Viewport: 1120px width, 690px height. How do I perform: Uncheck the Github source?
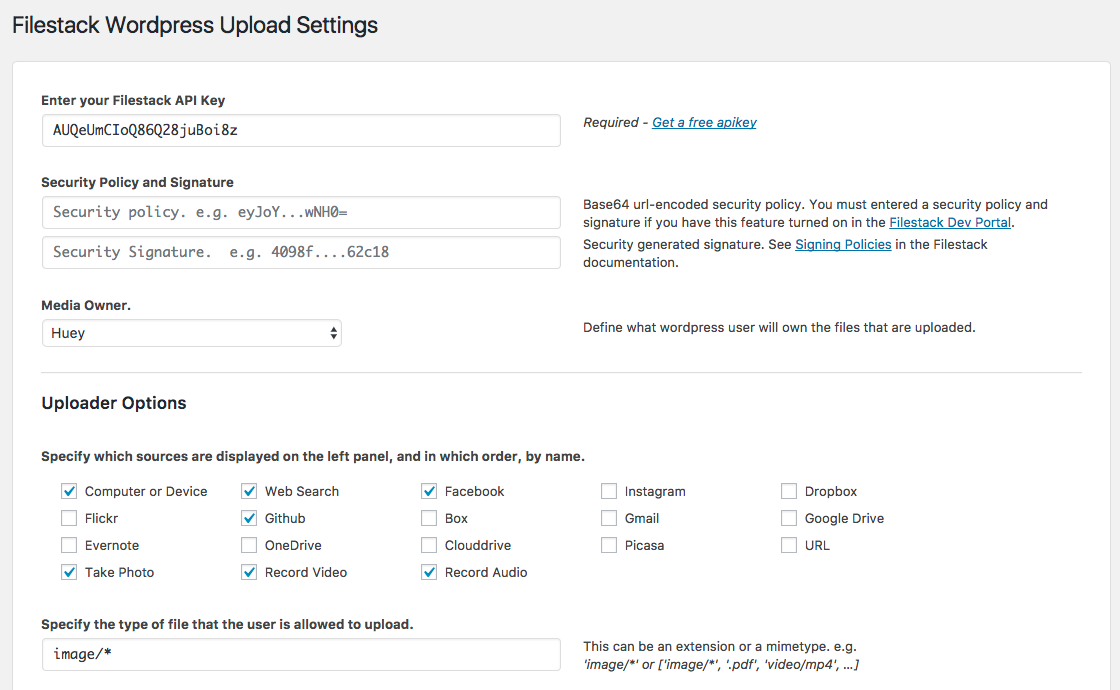click(x=249, y=518)
